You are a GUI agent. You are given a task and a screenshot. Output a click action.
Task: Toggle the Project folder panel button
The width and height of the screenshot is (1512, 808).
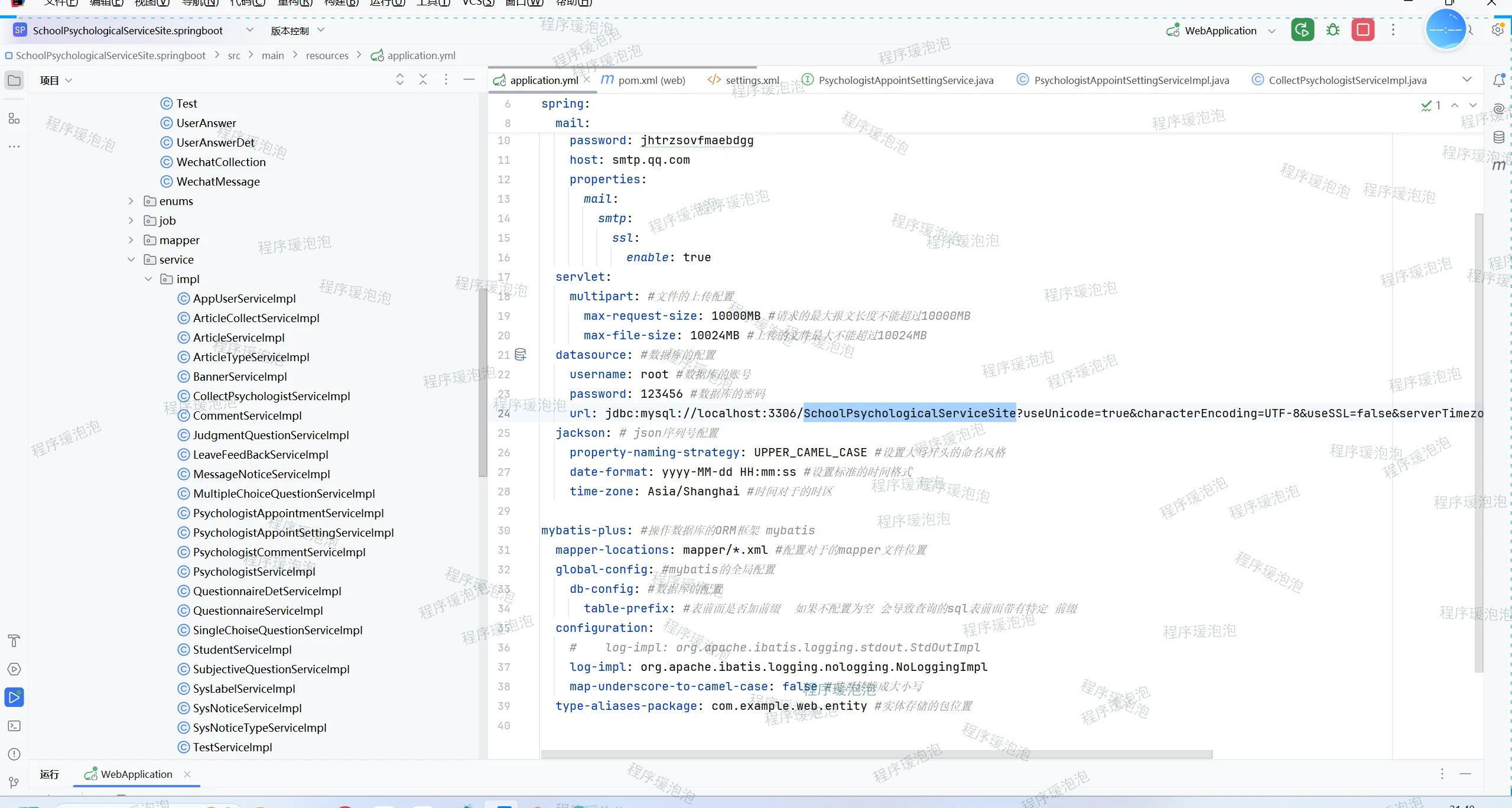tap(14, 80)
